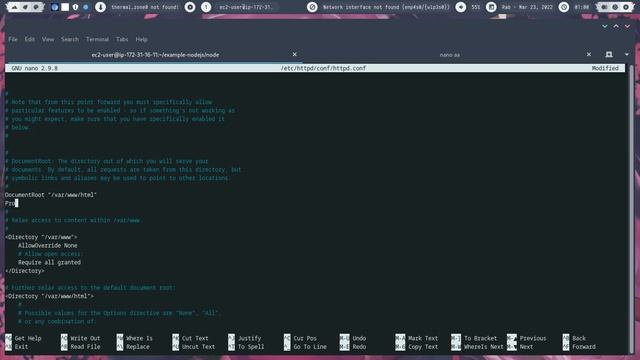Switch to the ec2-user example-nodejs tab

pos(155,54)
